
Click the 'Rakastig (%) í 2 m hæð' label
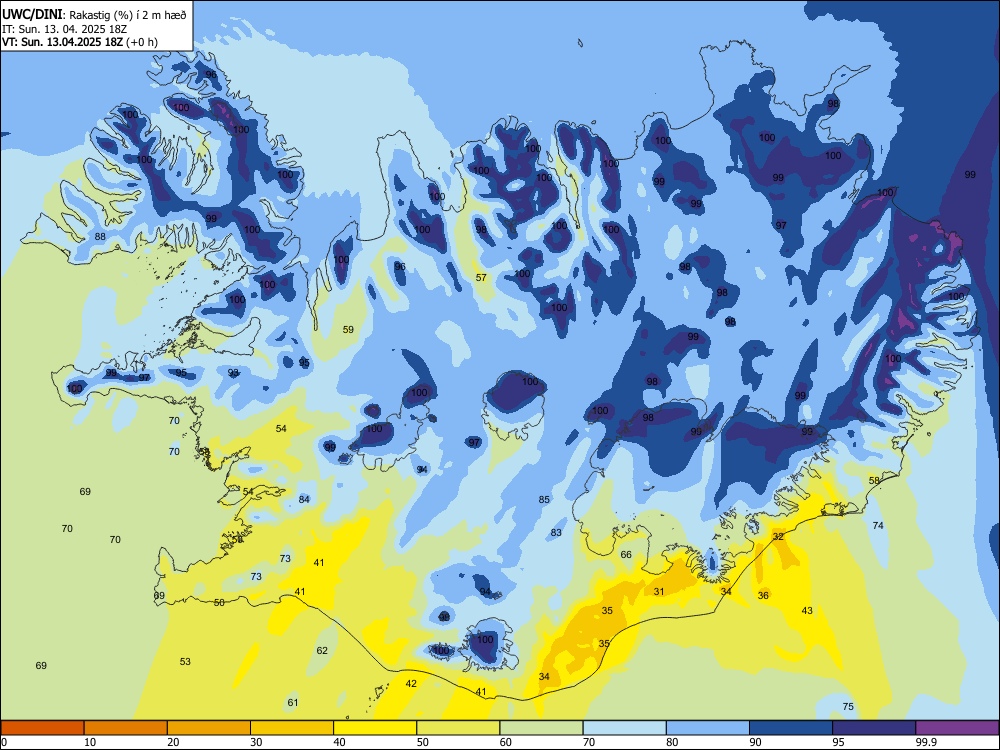pyautogui.click(x=128, y=15)
